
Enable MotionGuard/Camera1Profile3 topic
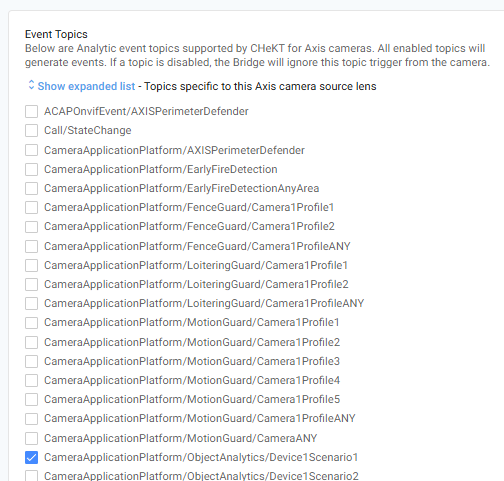click(31, 361)
